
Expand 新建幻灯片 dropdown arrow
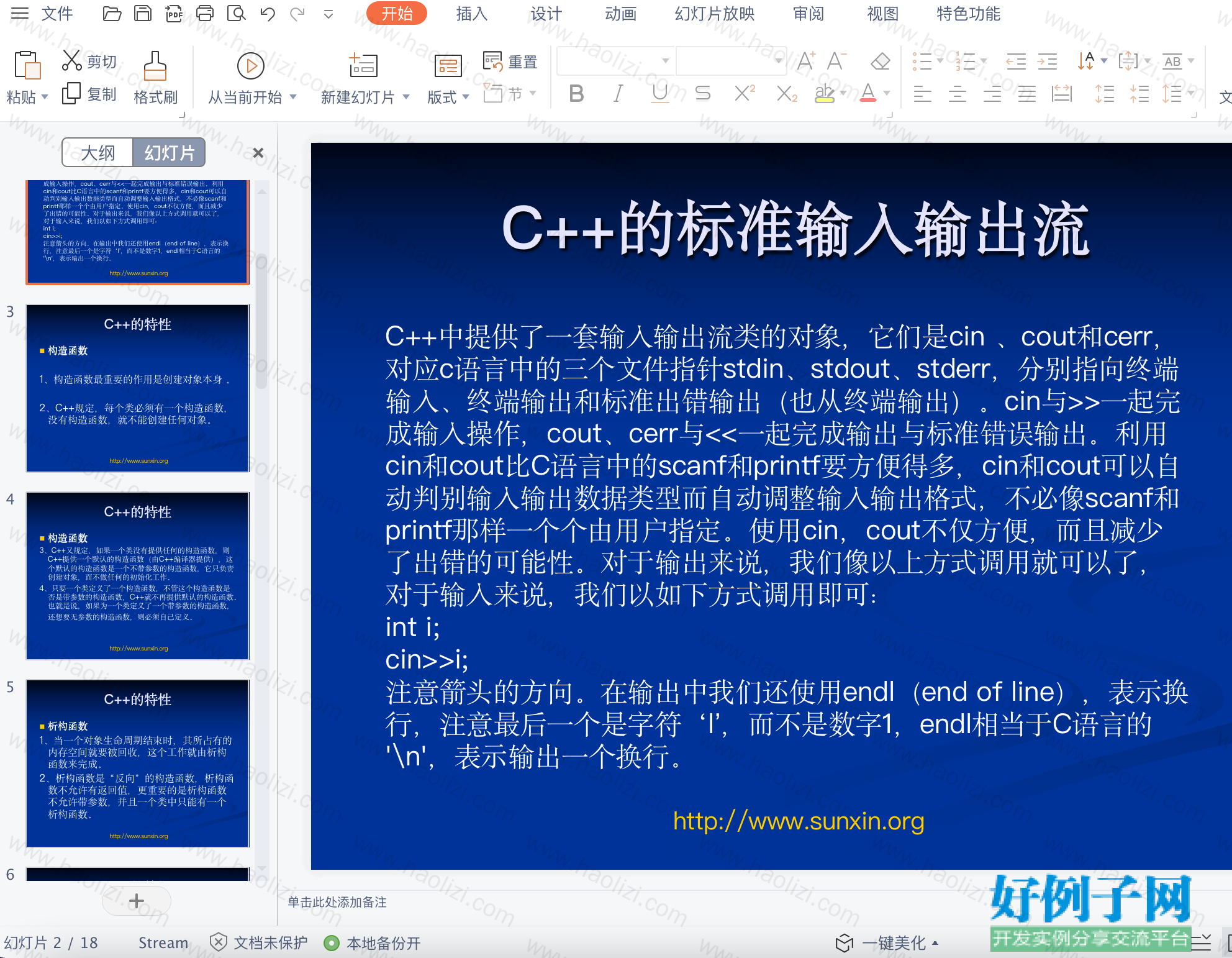pos(406,98)
